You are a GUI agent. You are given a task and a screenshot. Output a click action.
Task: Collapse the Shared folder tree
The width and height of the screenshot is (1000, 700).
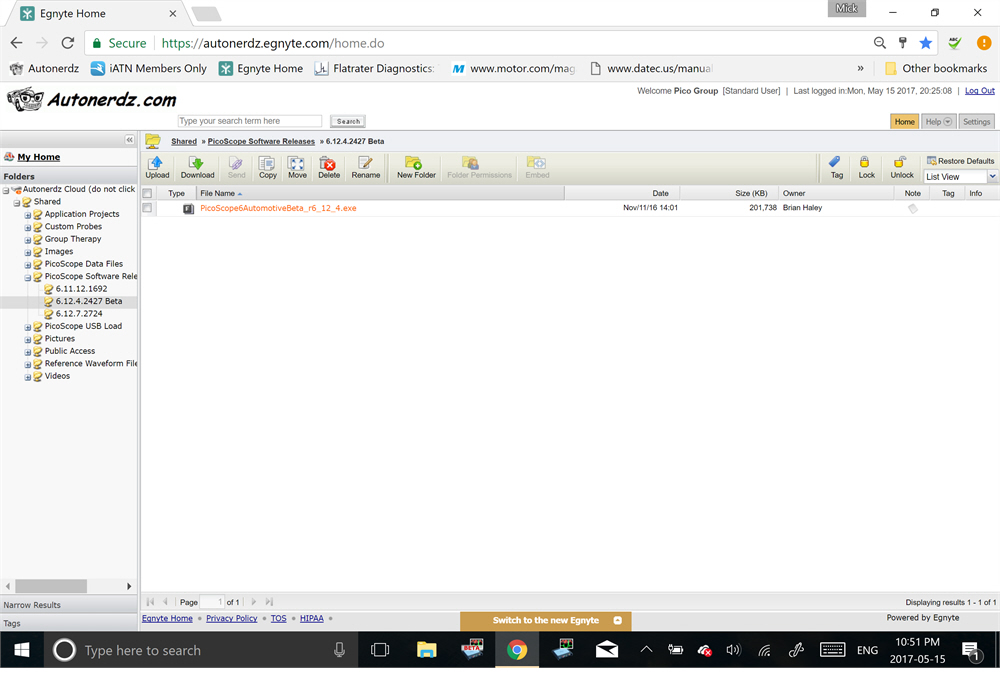pos(17,203)
